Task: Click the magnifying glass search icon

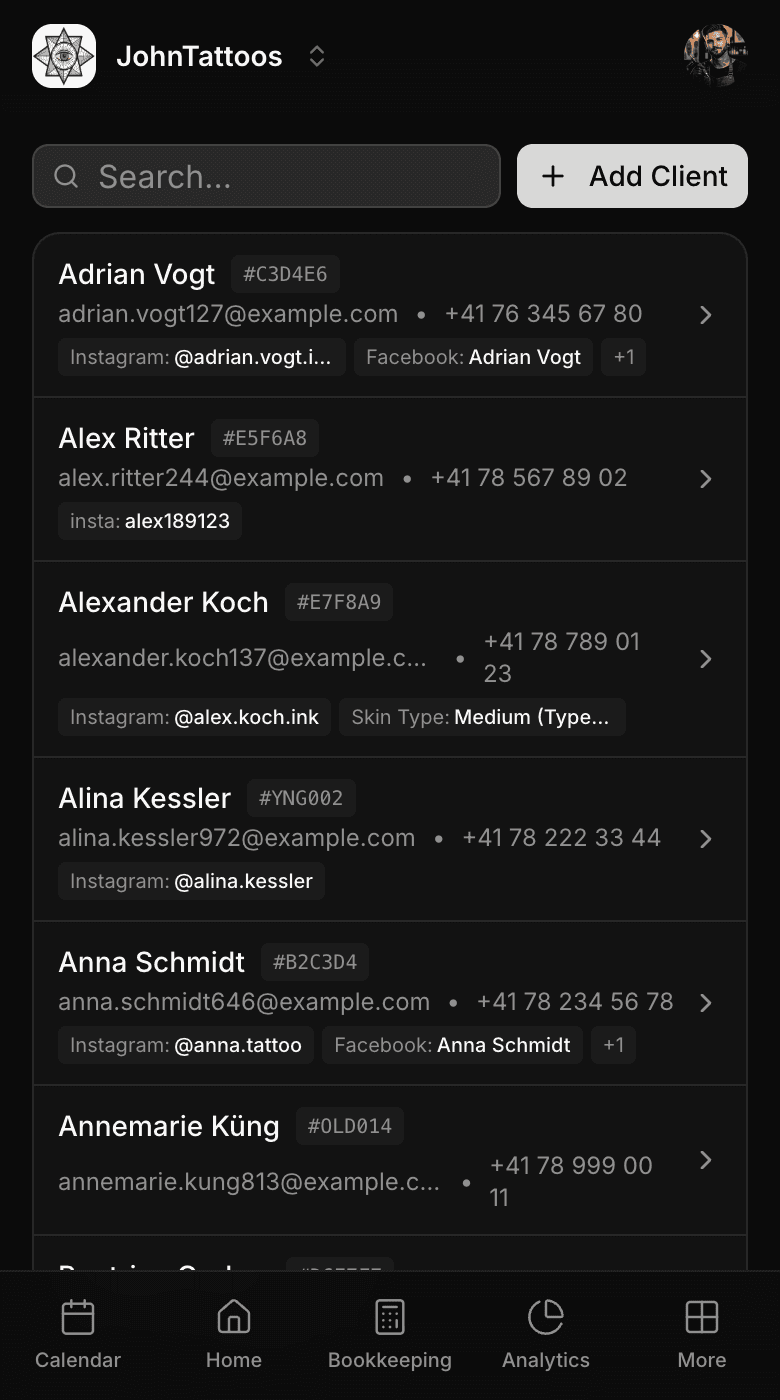Action: tap(66, 176)
